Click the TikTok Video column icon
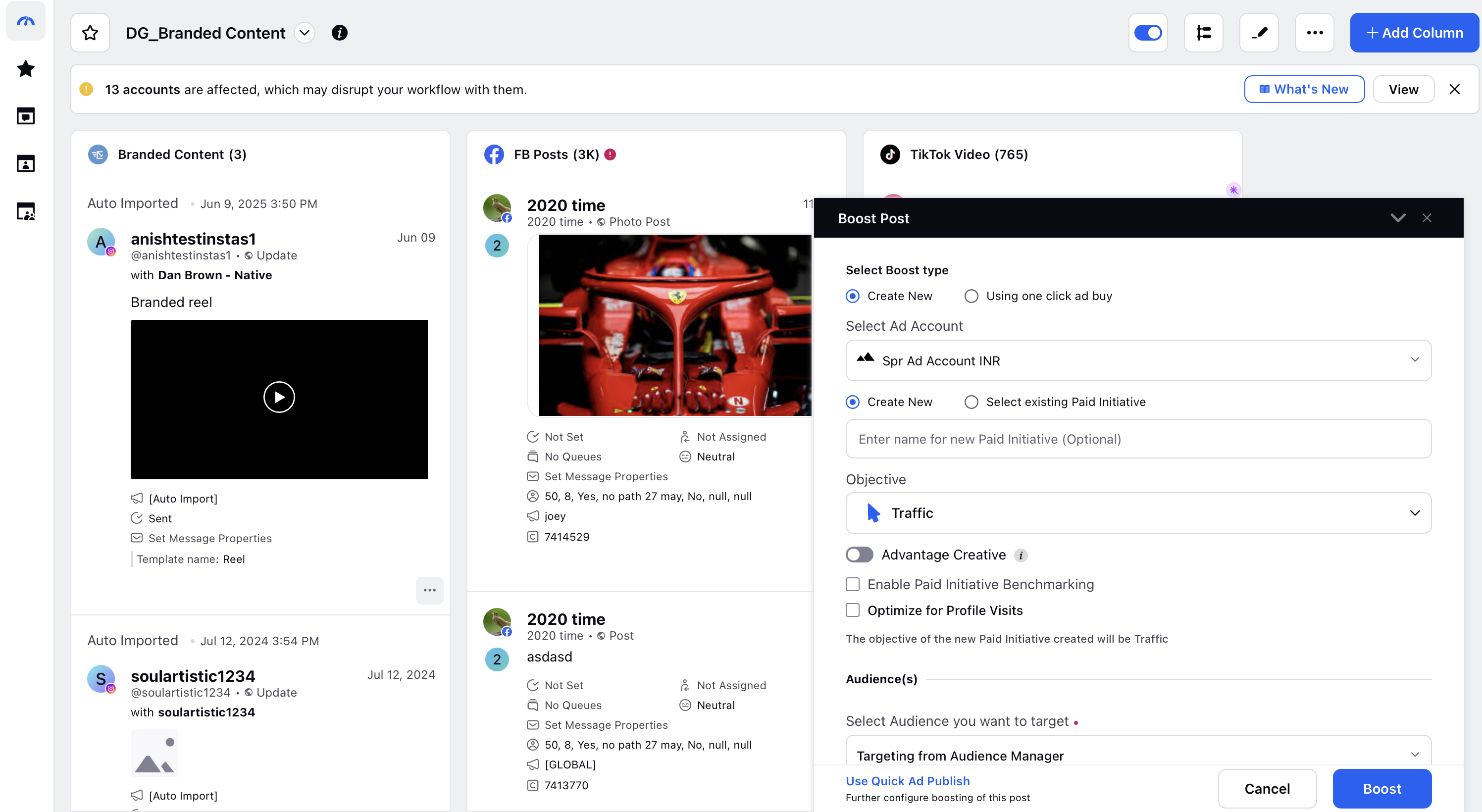Screen dimensions: 1482x812 pyautogui.click(x=890, y=154)
